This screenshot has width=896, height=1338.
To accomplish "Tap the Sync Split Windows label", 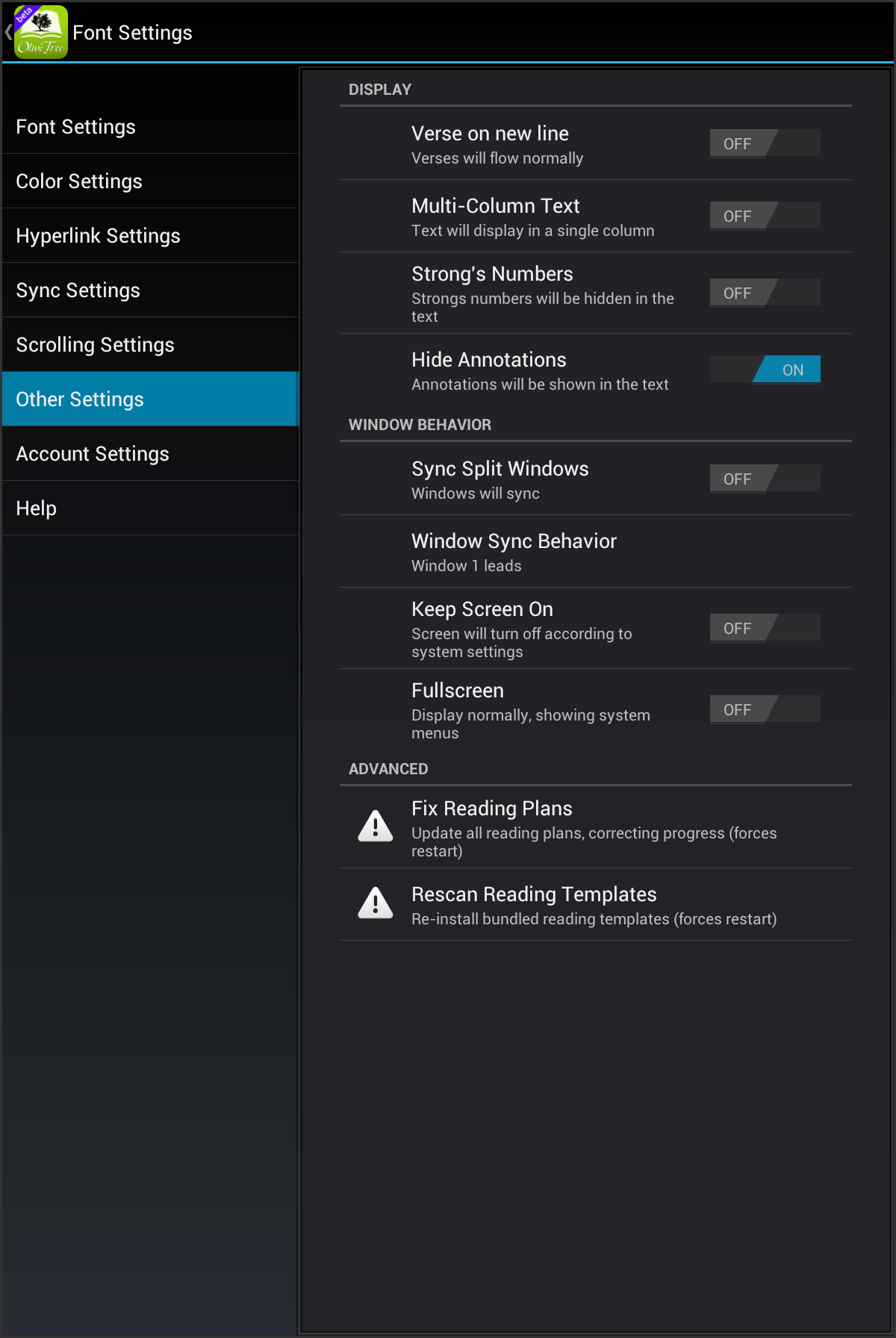I will coord(500,469).
